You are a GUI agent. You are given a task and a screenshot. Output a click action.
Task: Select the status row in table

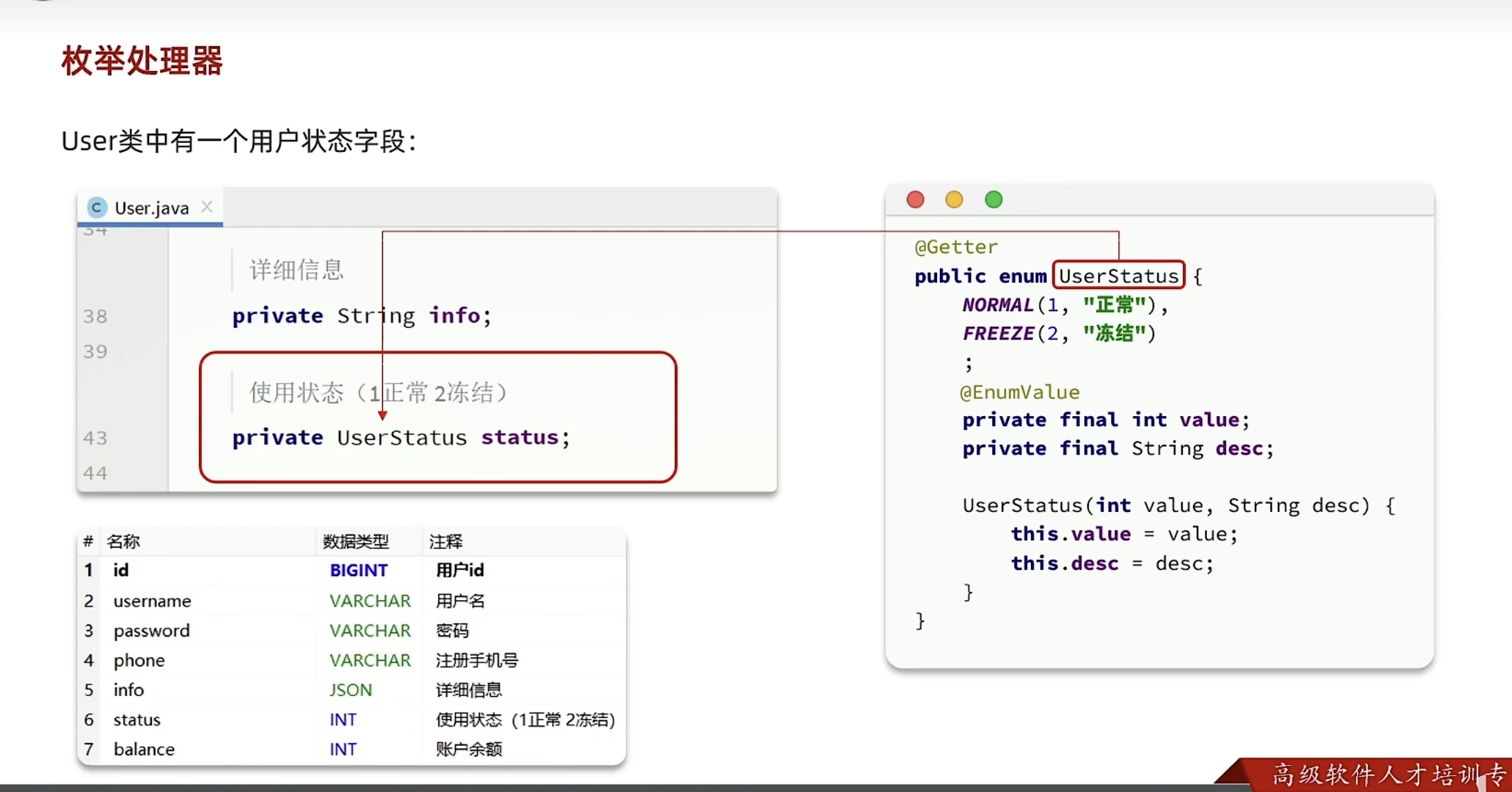coord(137,720)
